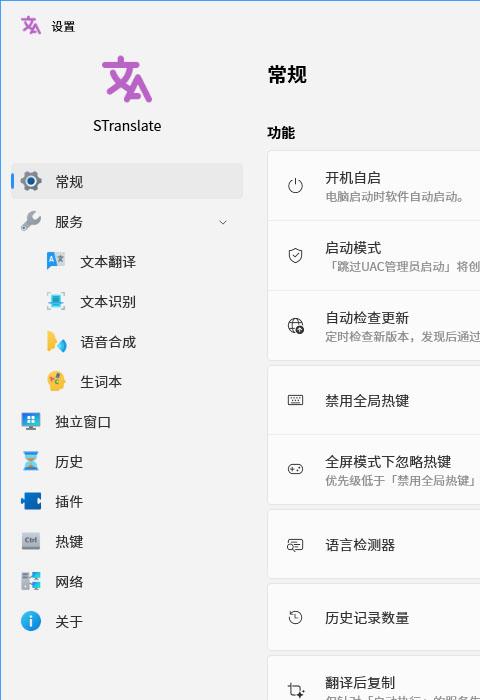
Task: Click the Ctrl key icon for 热键
Action: pos(31,541)
